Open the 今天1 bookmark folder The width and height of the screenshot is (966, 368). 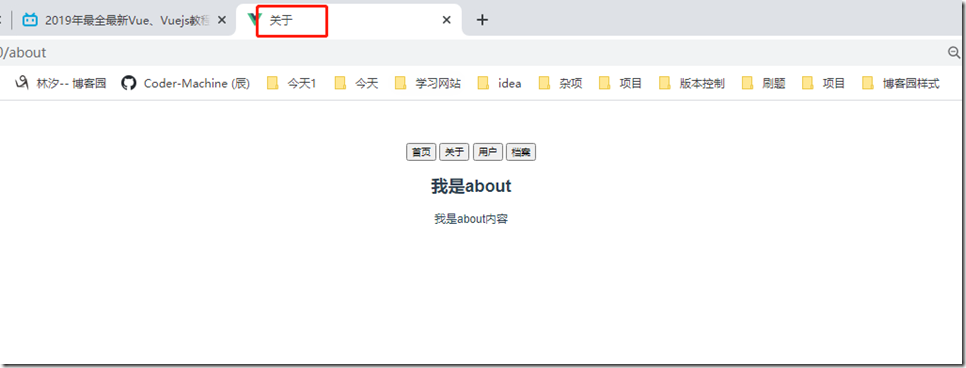292,83
